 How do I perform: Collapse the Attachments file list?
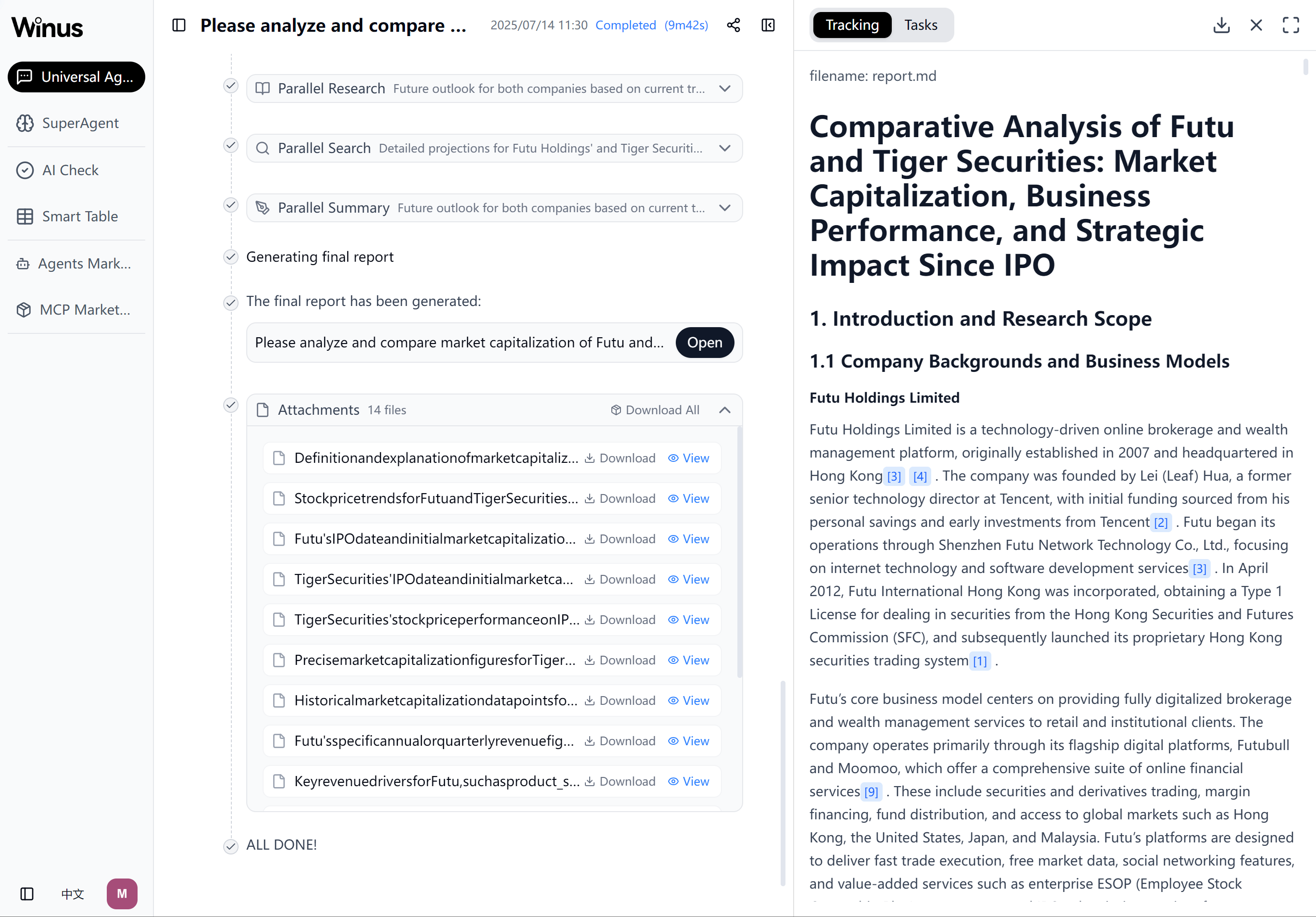point(724,410)
